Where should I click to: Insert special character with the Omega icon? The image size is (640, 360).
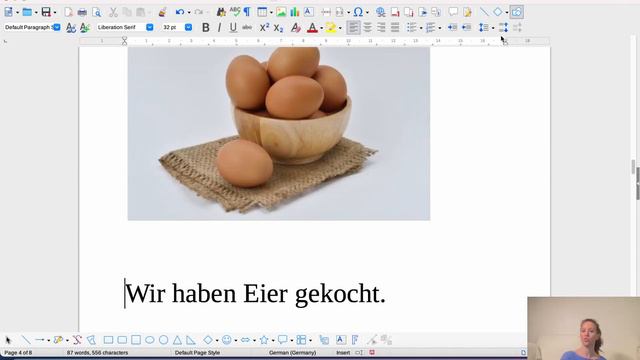pyautogui.click(x=358, y=12)
